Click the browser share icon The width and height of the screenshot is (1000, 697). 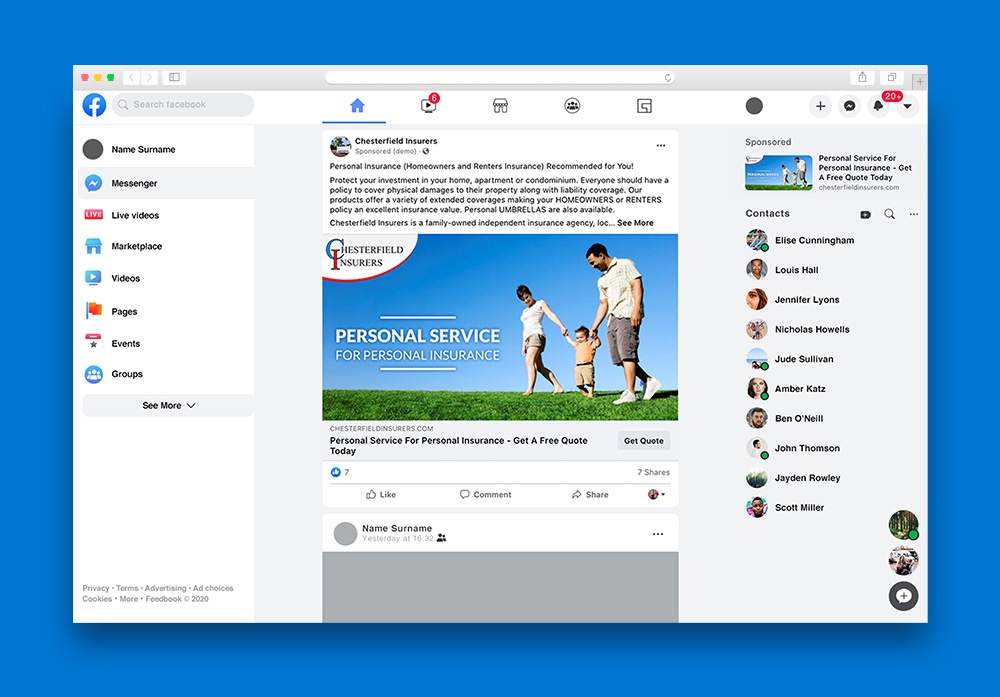pyautogui.click(x=862, y=77)
